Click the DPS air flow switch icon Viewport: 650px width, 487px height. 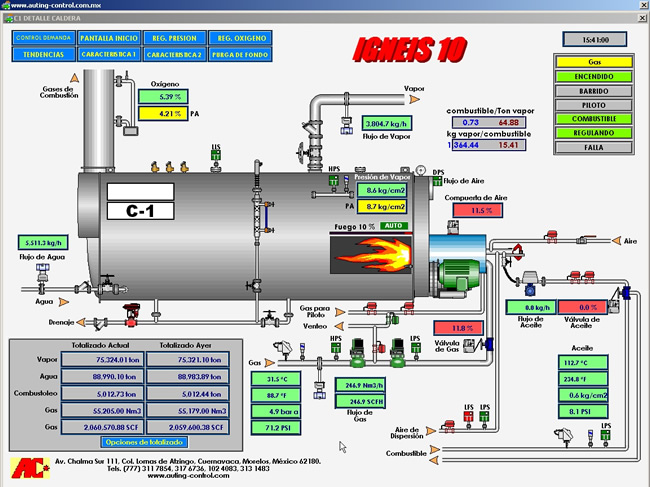(x=437, y=181)
